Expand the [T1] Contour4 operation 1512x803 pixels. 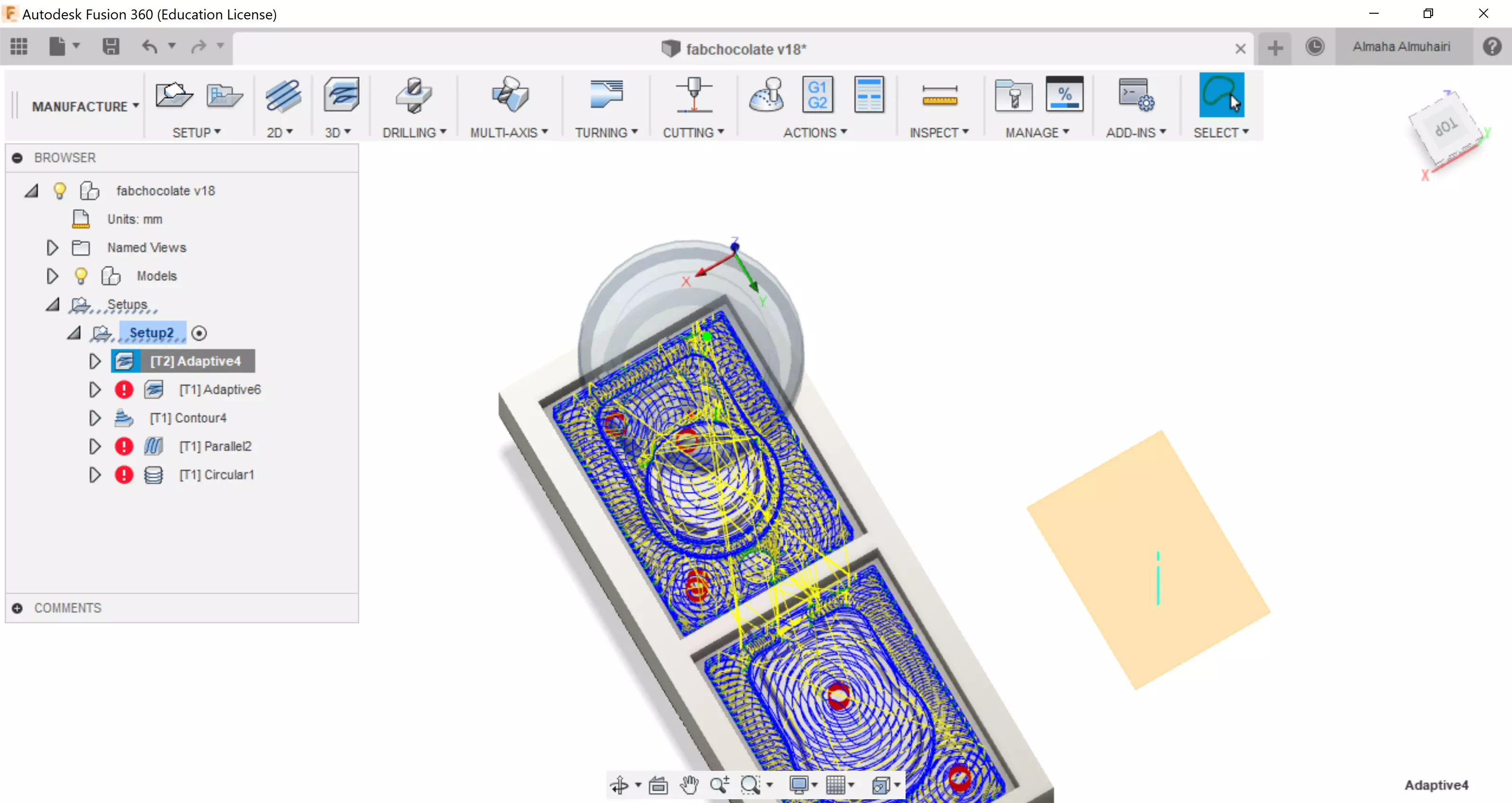(95, 418)
